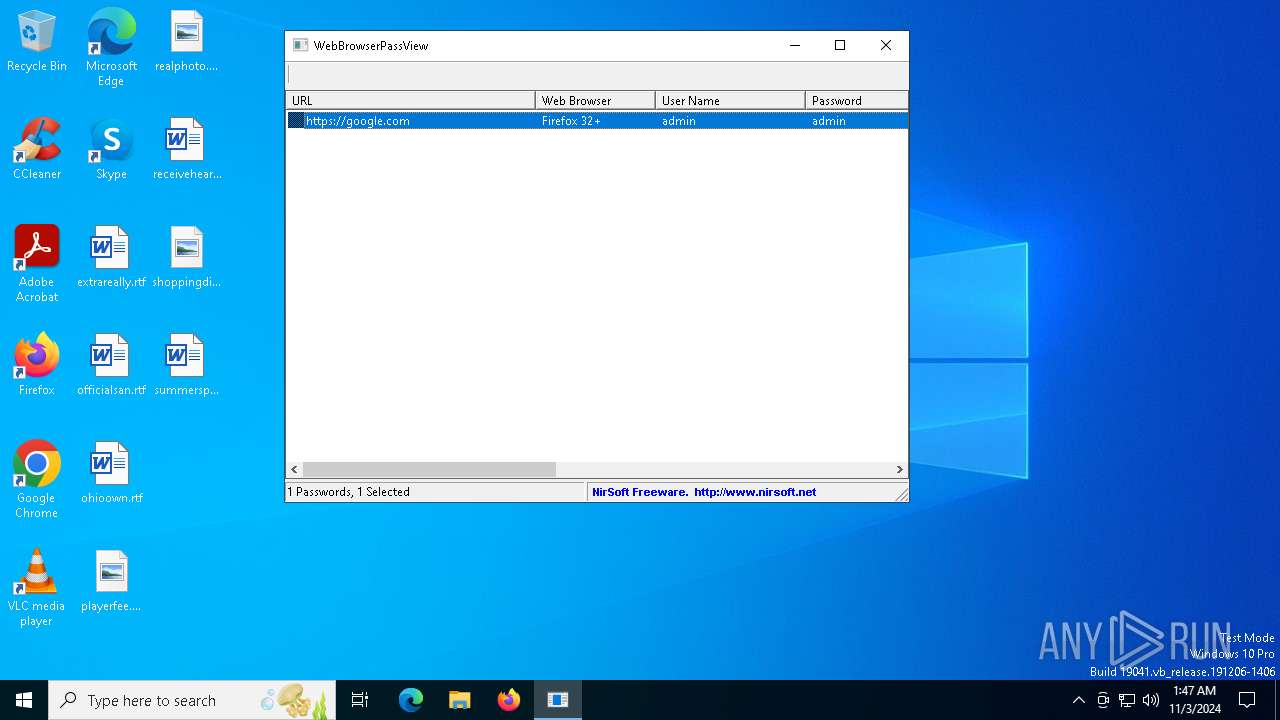Open Google Chrome desktop shortcut
The image size is (1280, 720).
(x=37, y=479)
